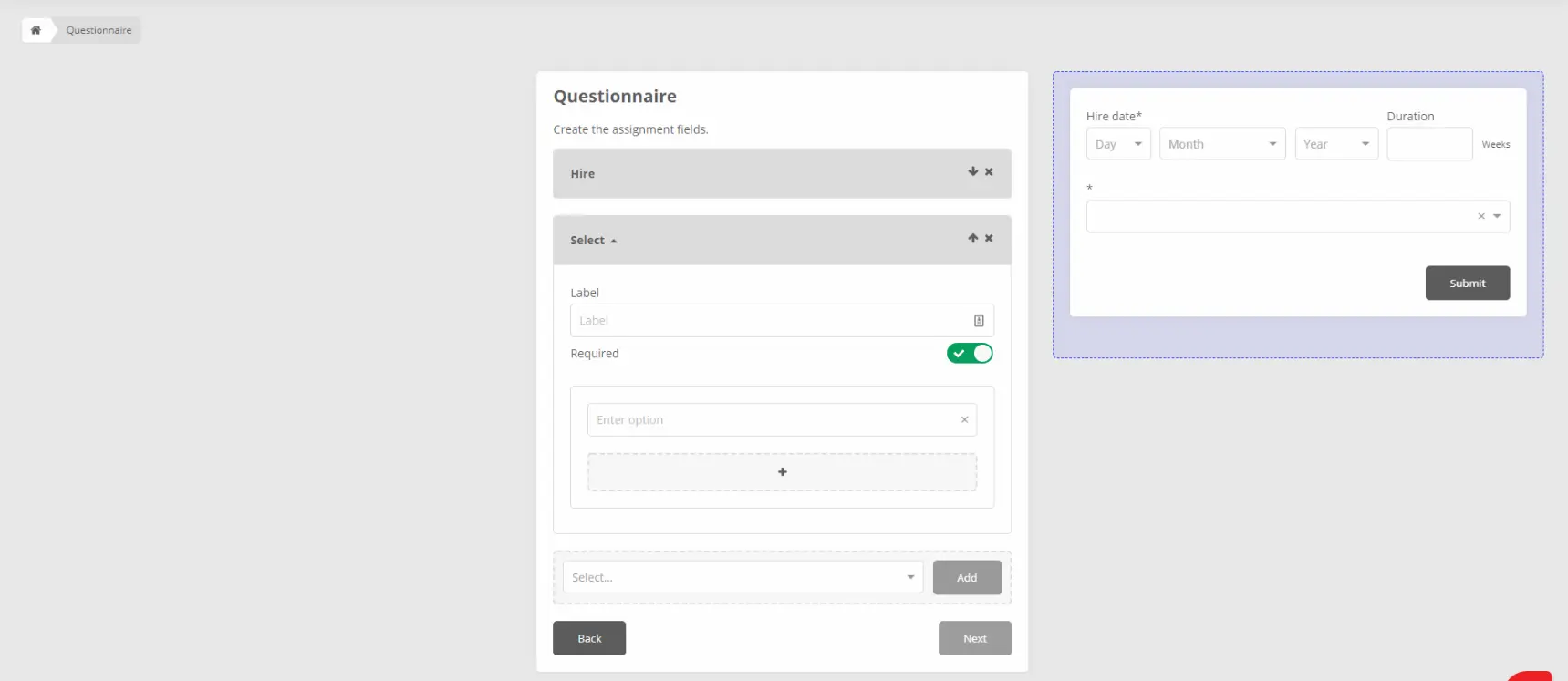
Task: Clear the preview select with X icon
Action: tap(1480, 217)
